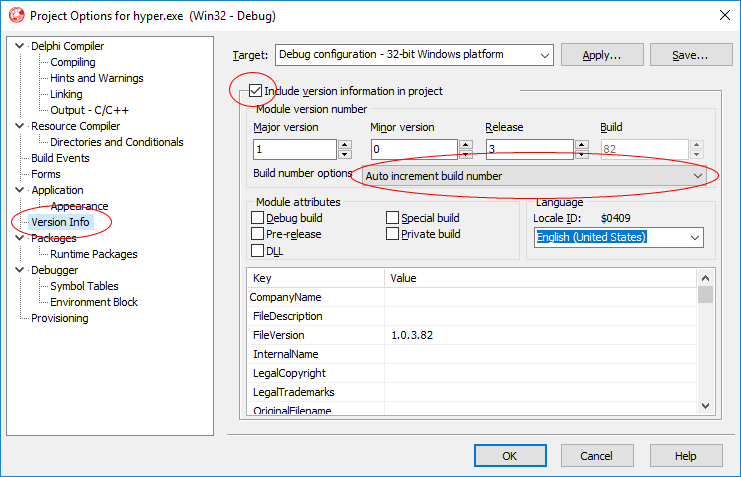Image resolution: width=741 pixels, height=477 pixels.
Task: Enable the Debug build checkbox
Action: point(258,218)
